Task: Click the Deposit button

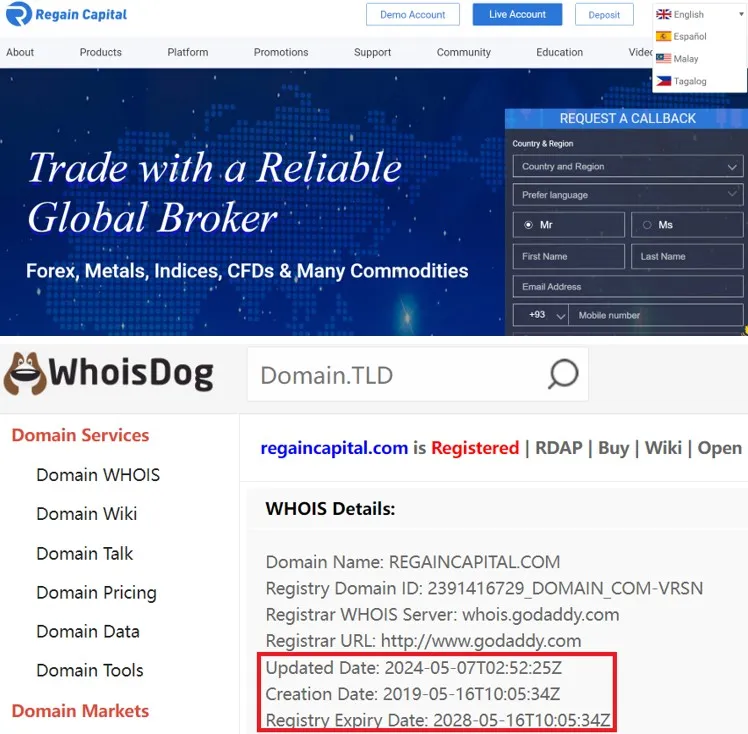Action: [604, 15]
